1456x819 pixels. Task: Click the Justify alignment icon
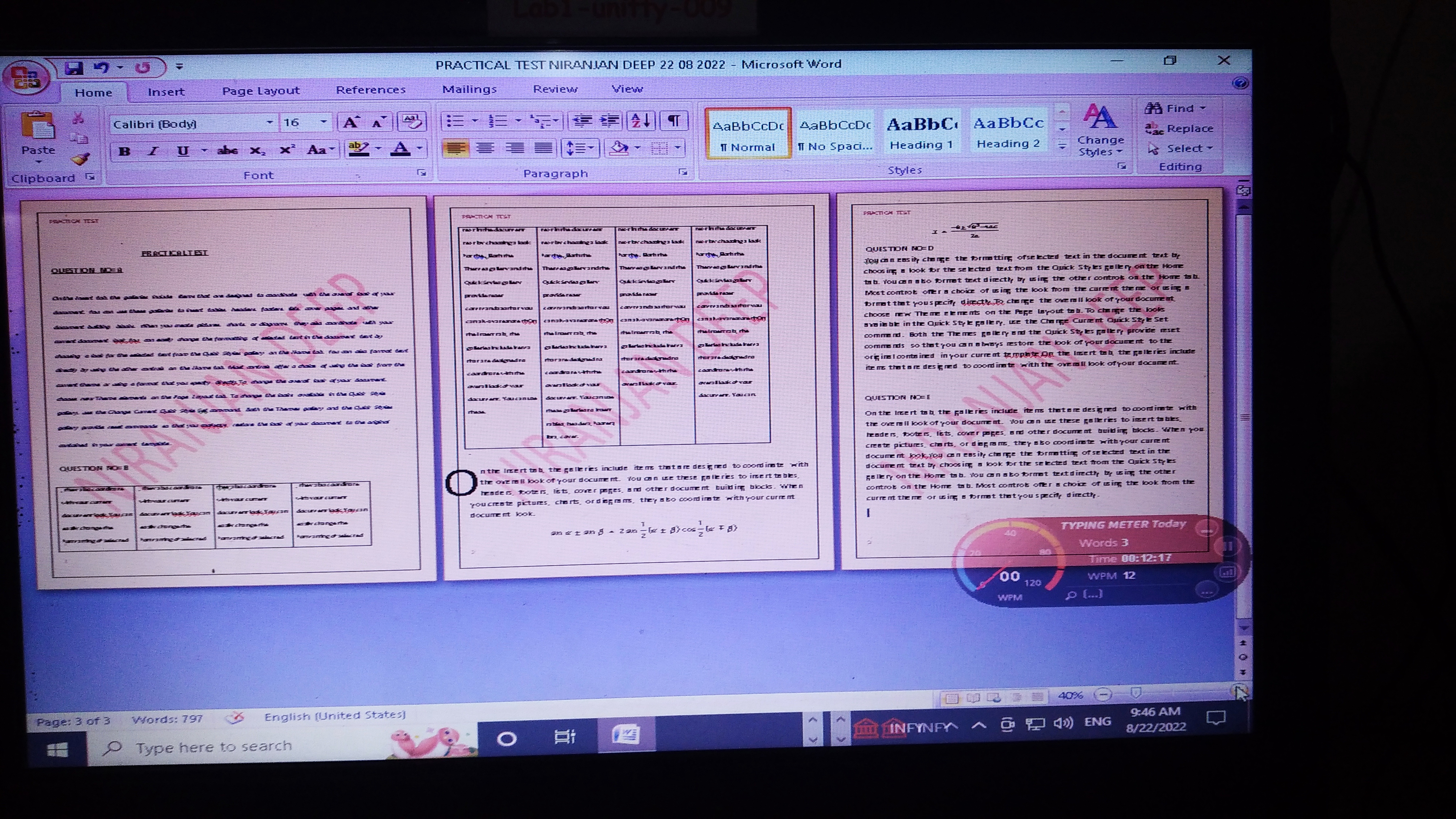[543, 148]
